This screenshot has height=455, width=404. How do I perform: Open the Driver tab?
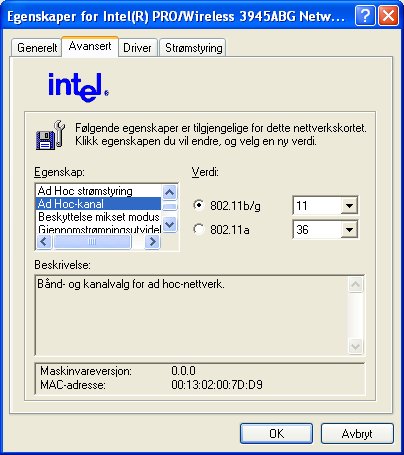pos(137,48)
